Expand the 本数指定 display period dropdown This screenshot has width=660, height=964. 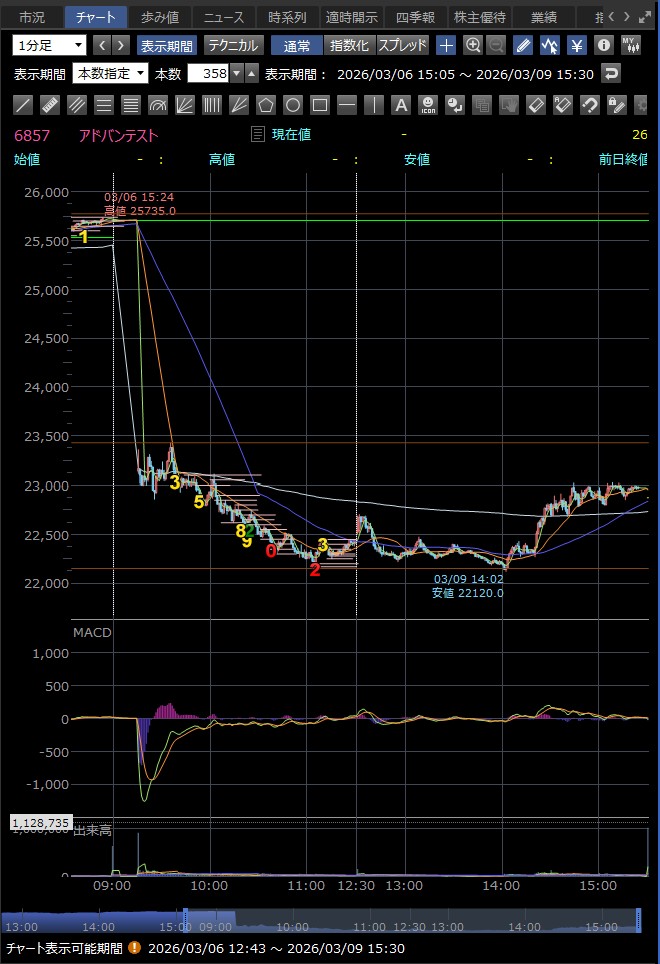tap(110, 73)
